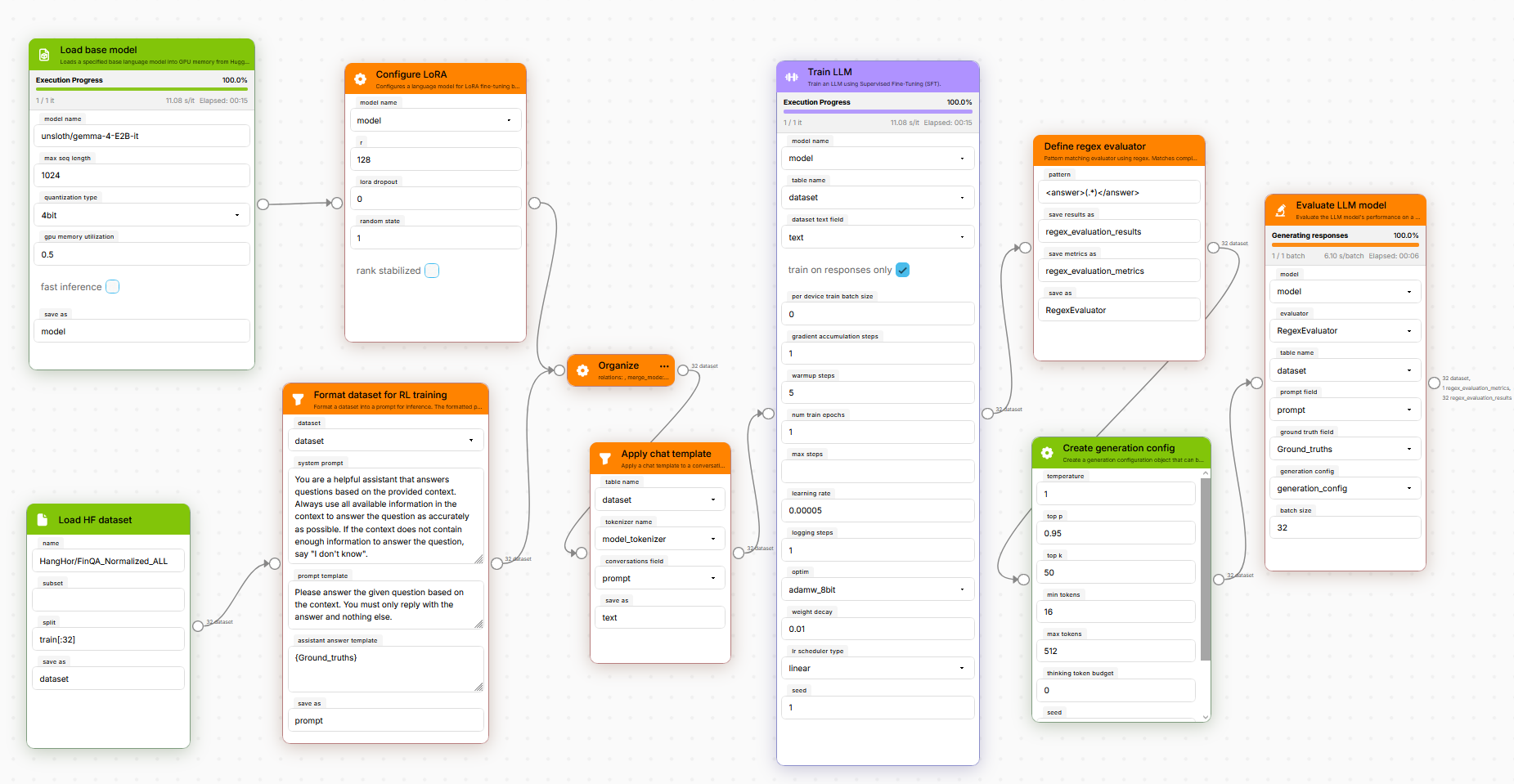Click the Organize node gear icon
The height and width of the screenshot is (784, 1514).
(x=582, y=370)
